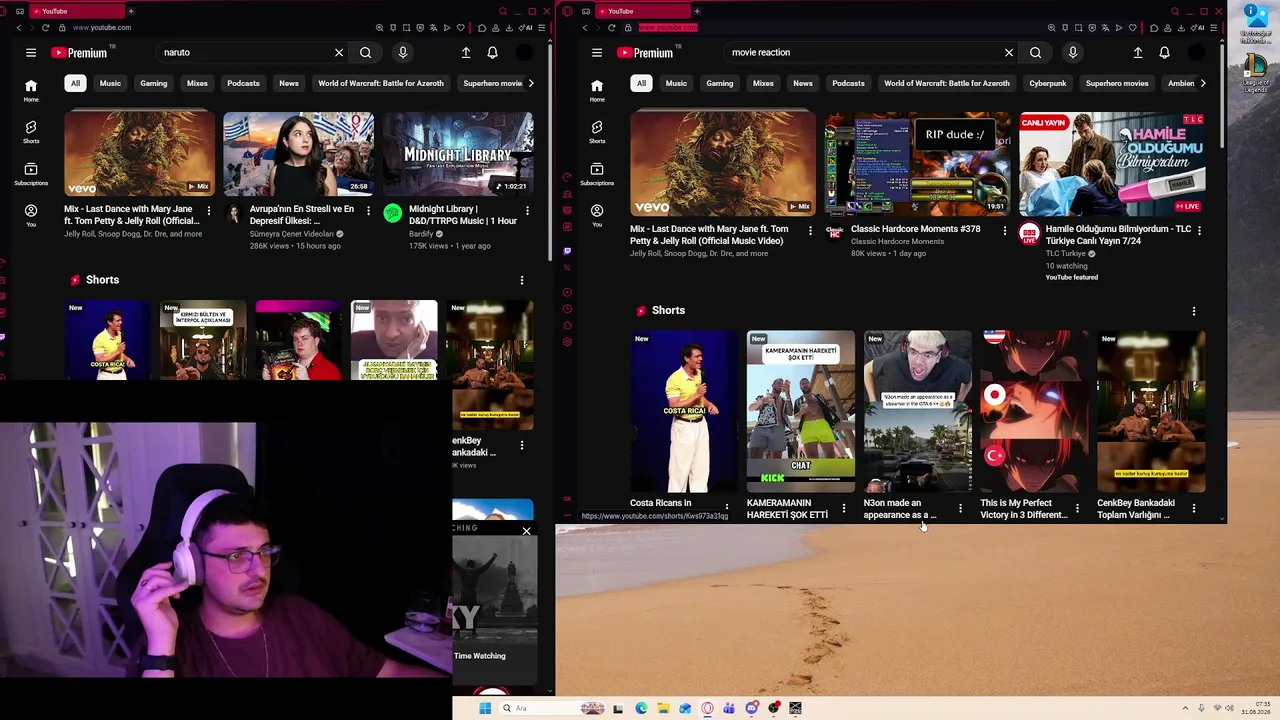Select the Cyberpunk chip in the right window
Image resolution: width=1280 pixels, height=720 pixels.
tap(1048, 83)
